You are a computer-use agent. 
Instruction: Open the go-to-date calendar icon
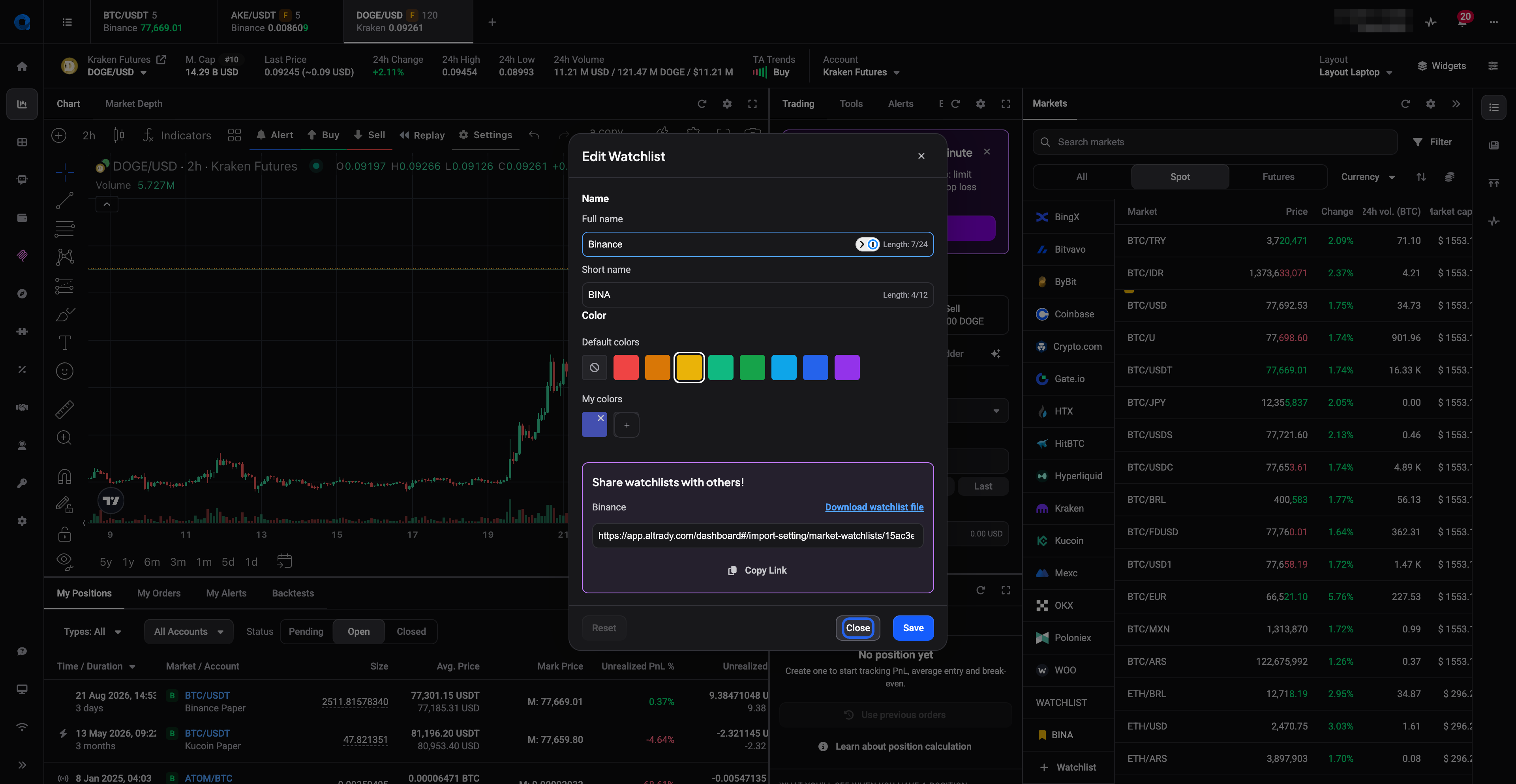click(x=284, y=561)
